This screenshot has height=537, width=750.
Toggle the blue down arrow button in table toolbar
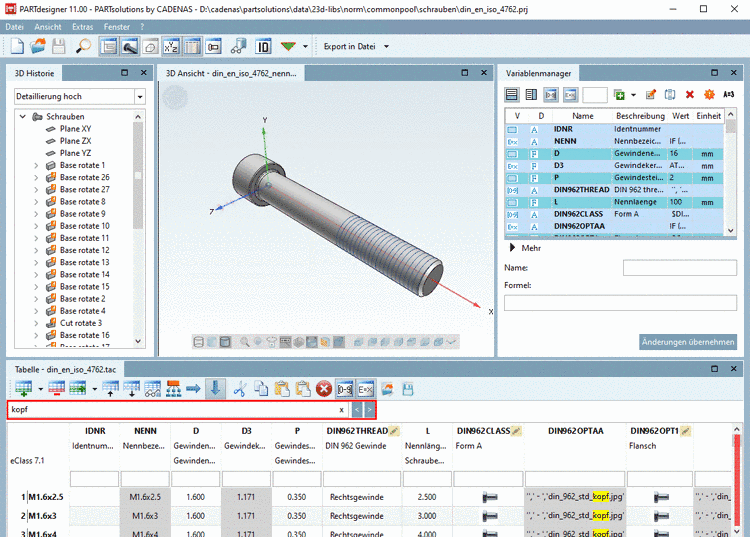point(215,389)
